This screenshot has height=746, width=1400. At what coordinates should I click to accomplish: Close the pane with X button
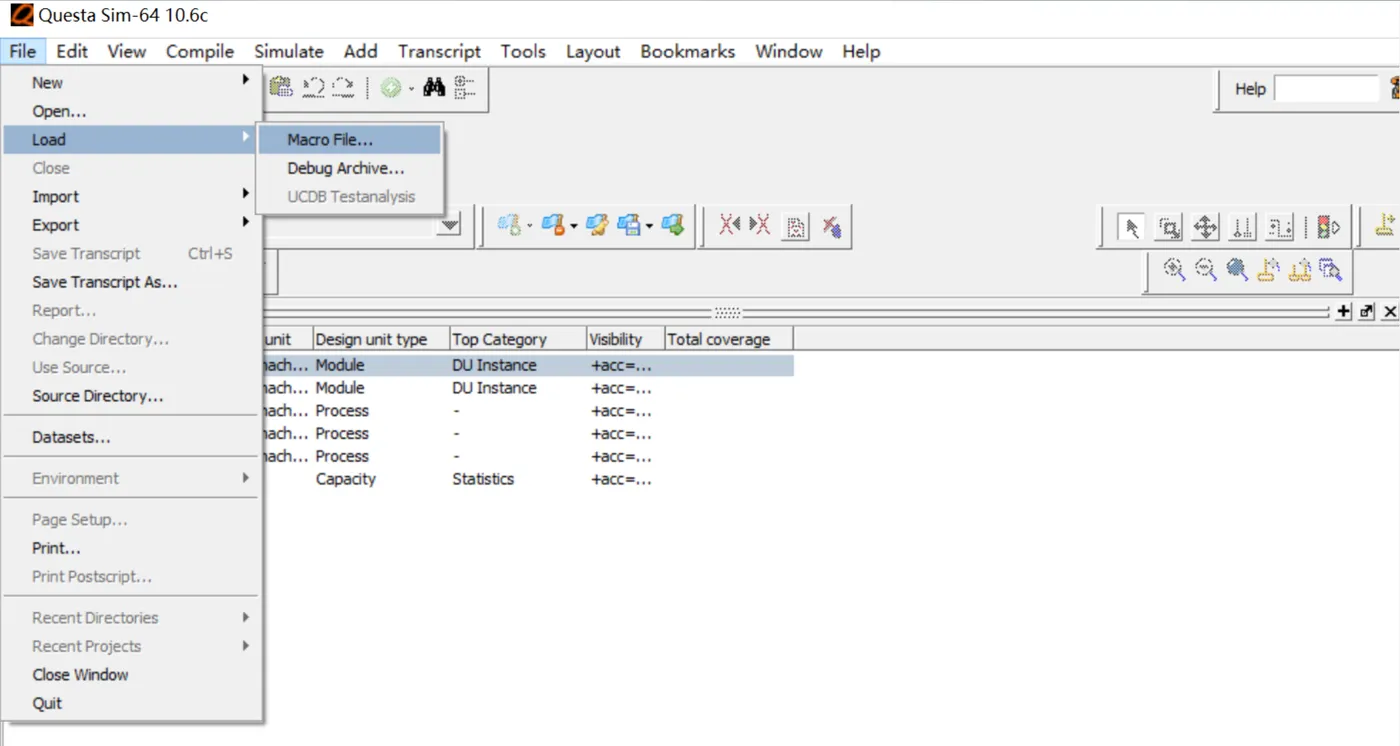(x=1390, y=312)
